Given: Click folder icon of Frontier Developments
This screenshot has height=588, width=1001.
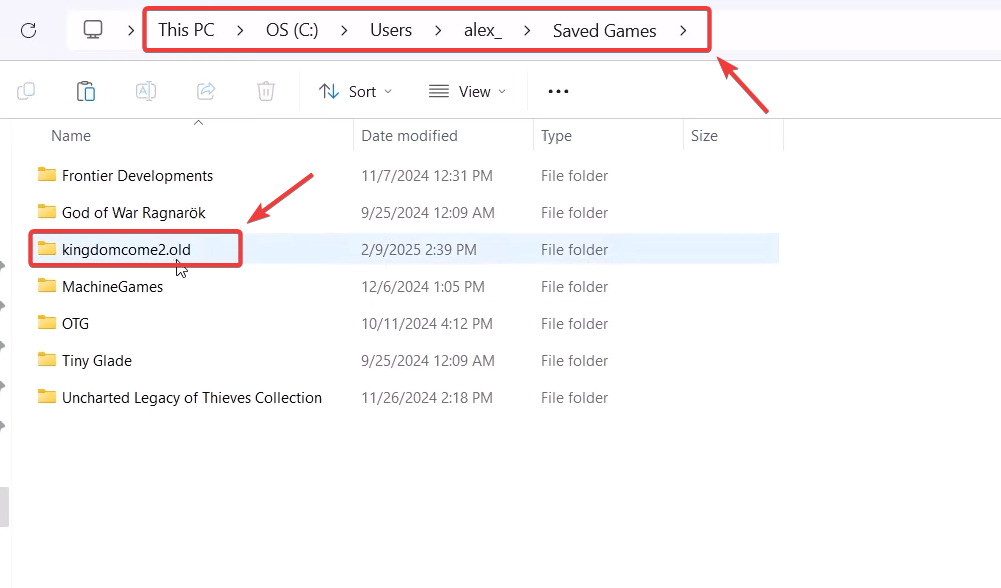Looking at the screenshot, I should 47,174.
